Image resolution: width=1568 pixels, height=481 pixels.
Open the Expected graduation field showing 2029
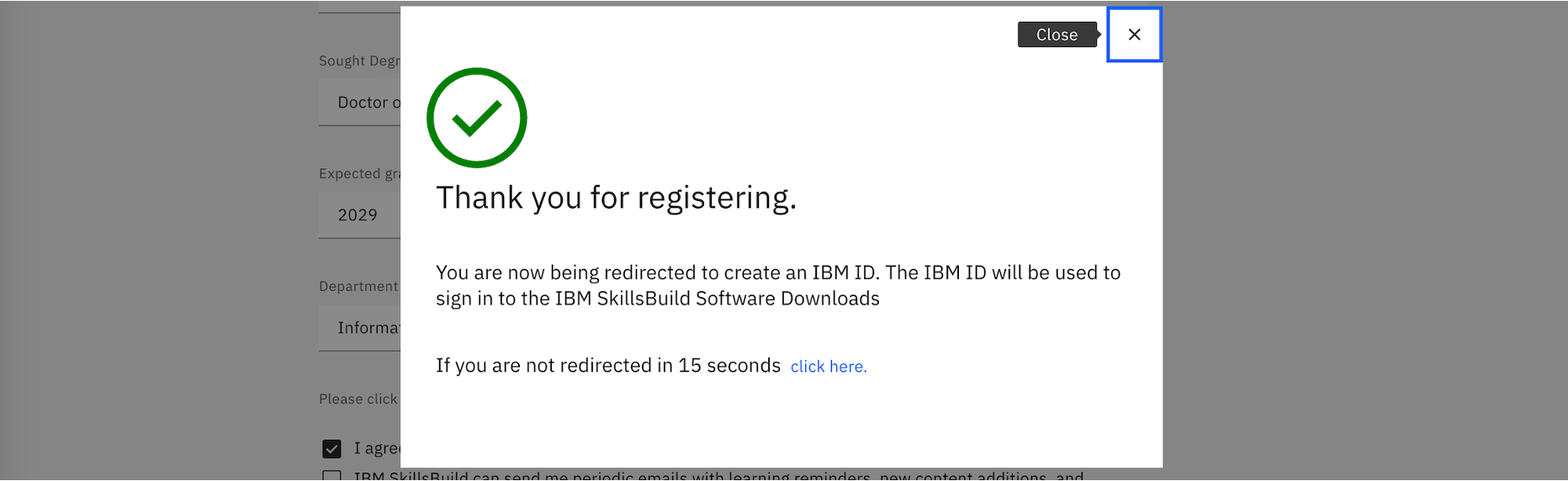359,215
